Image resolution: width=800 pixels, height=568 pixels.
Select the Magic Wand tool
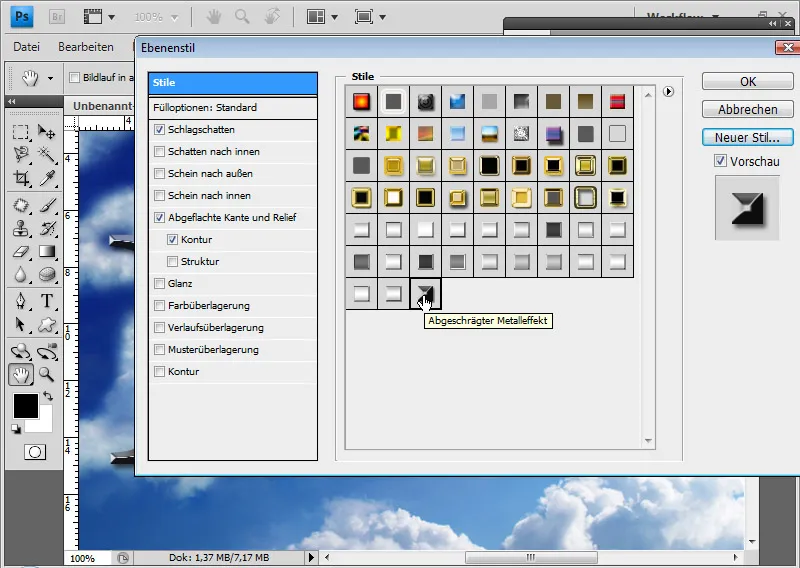tap(46, 154)
